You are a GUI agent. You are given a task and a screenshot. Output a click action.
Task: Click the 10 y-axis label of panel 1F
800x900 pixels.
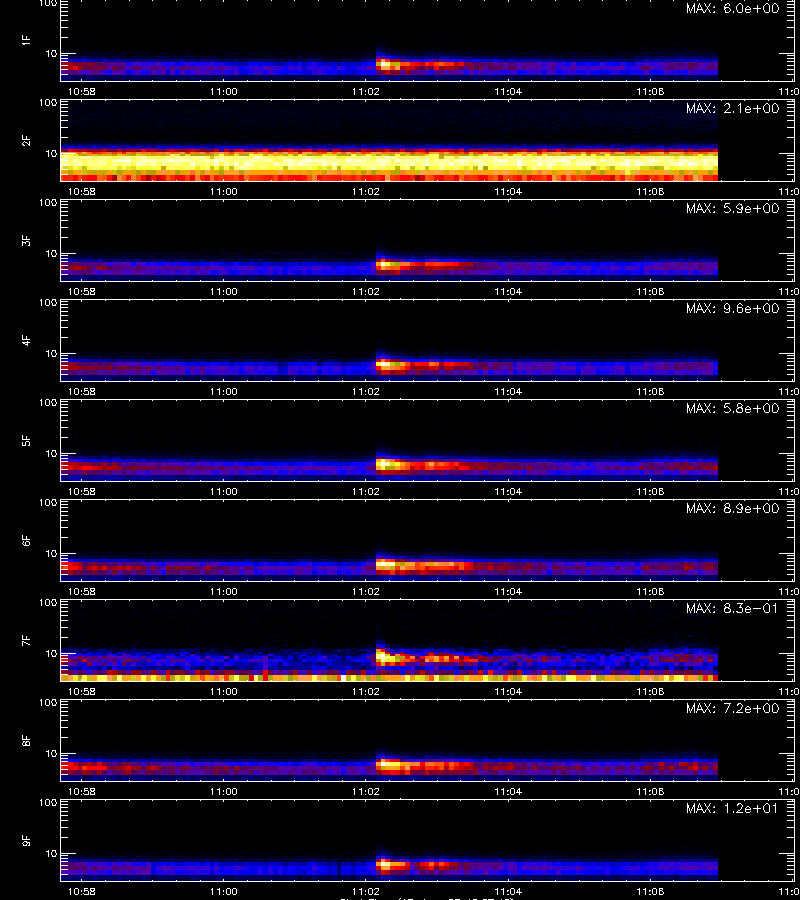click(x=51, y=53)
